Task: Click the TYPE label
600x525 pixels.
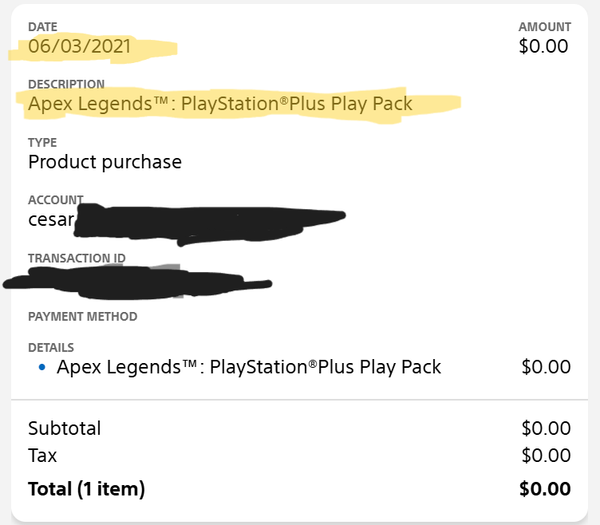Action: [42, 142]
